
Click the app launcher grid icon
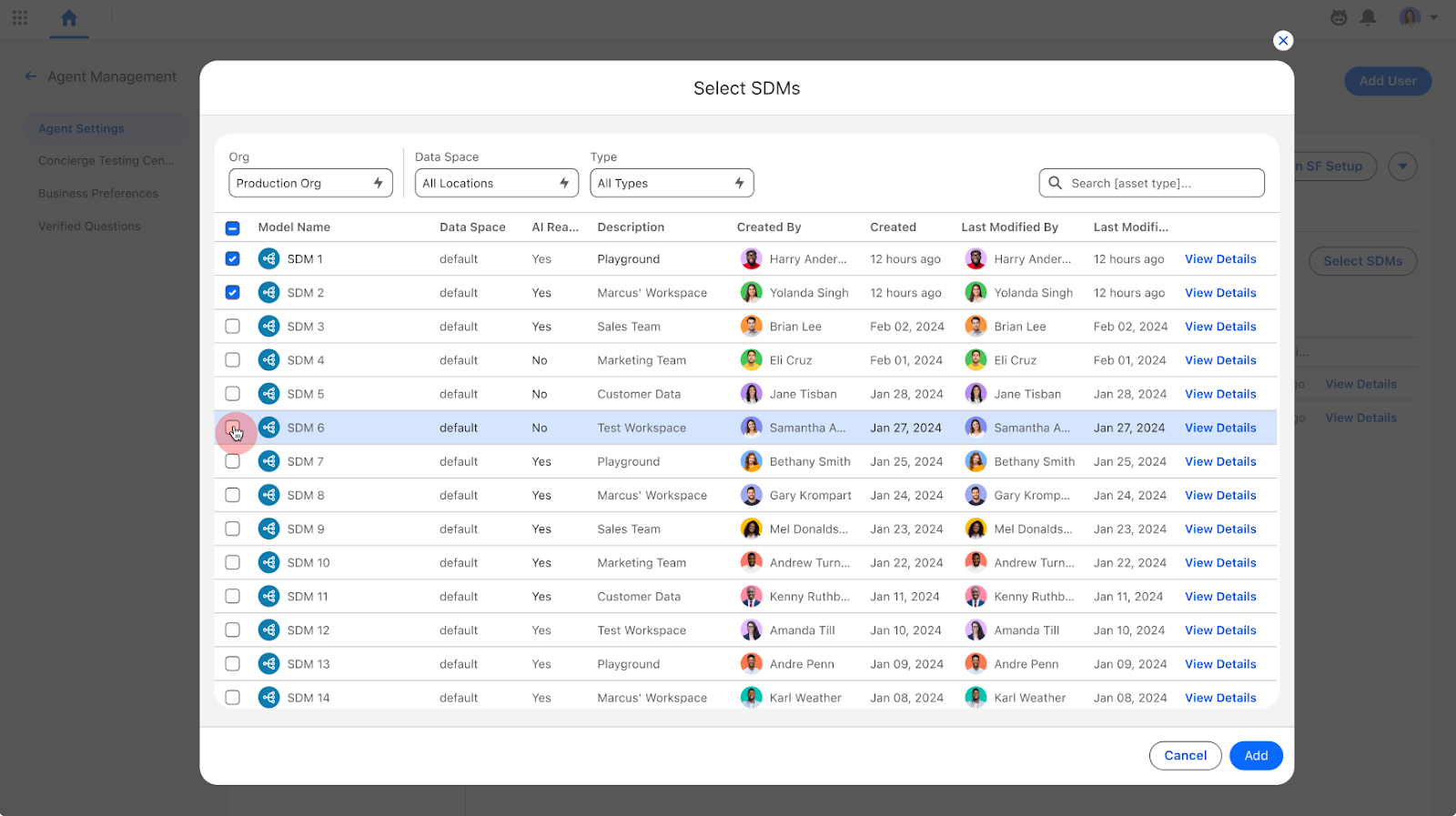pyautogui.click(x=20, y=17)
